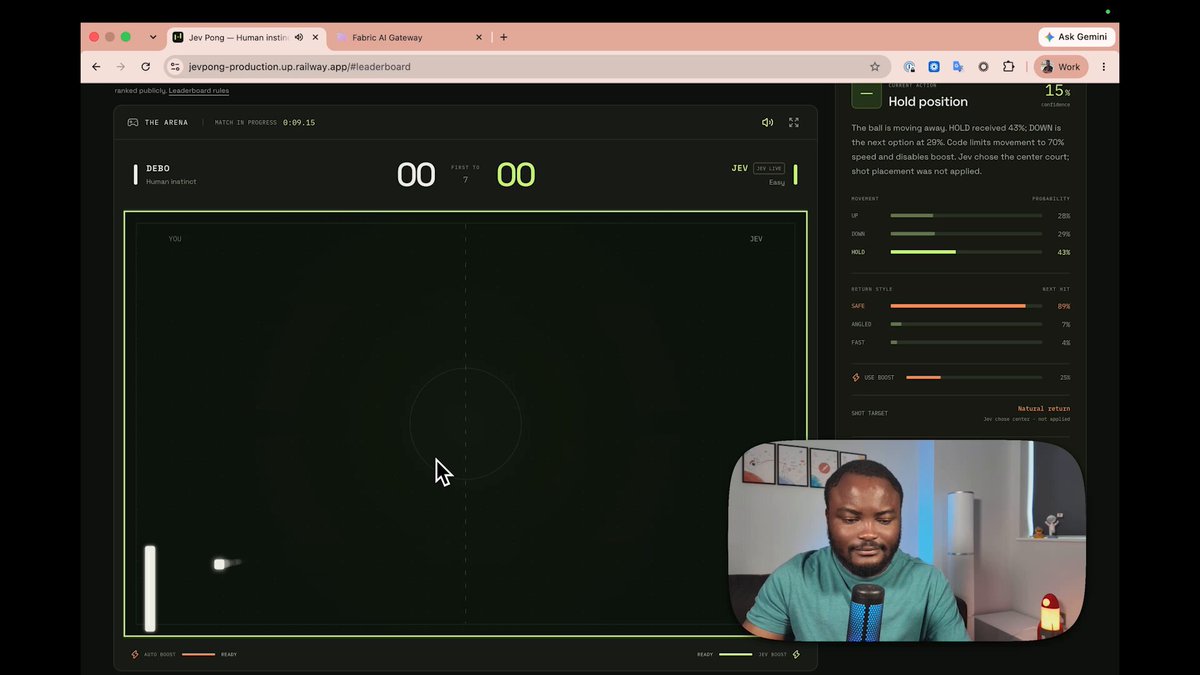
Task: Click the blue square extension icon
Action: (x=934, y=67)
